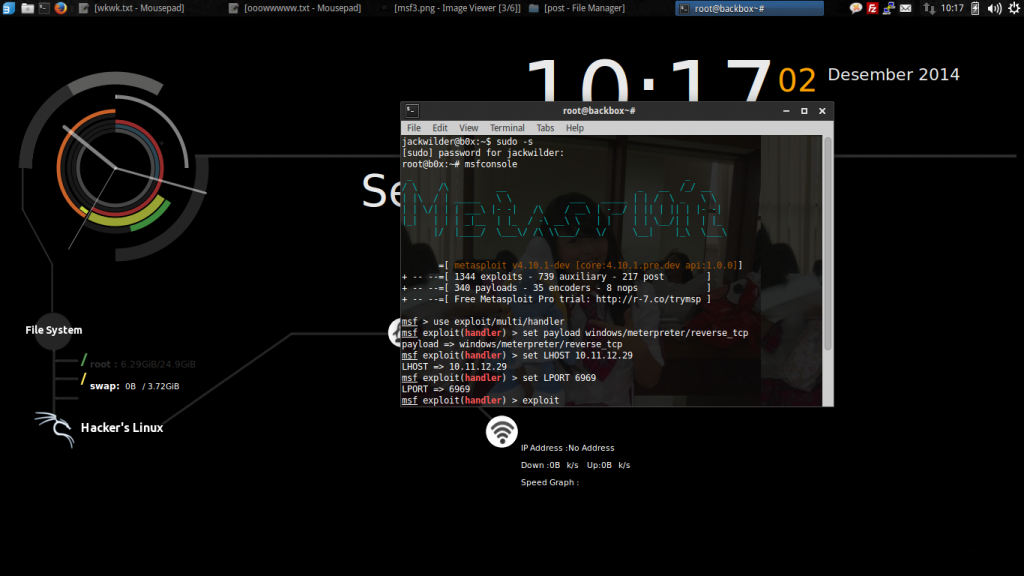Click 'set LPORT 6969' command line
Image resolution: width=1024 pixels, height=576 pixels.
pos(498,377)
